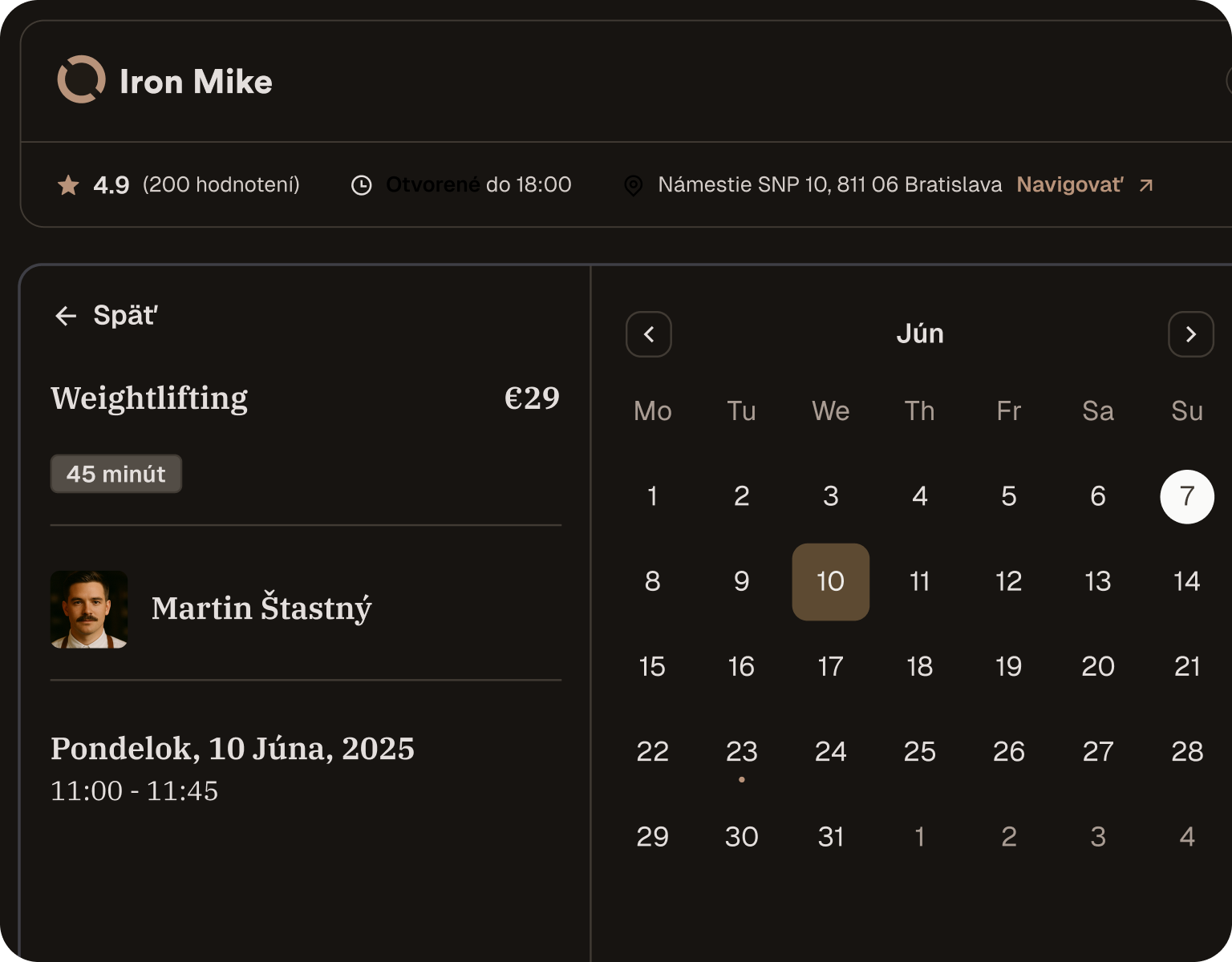Click the location pin icon
1232x962 pixels.
coord(633,185)
